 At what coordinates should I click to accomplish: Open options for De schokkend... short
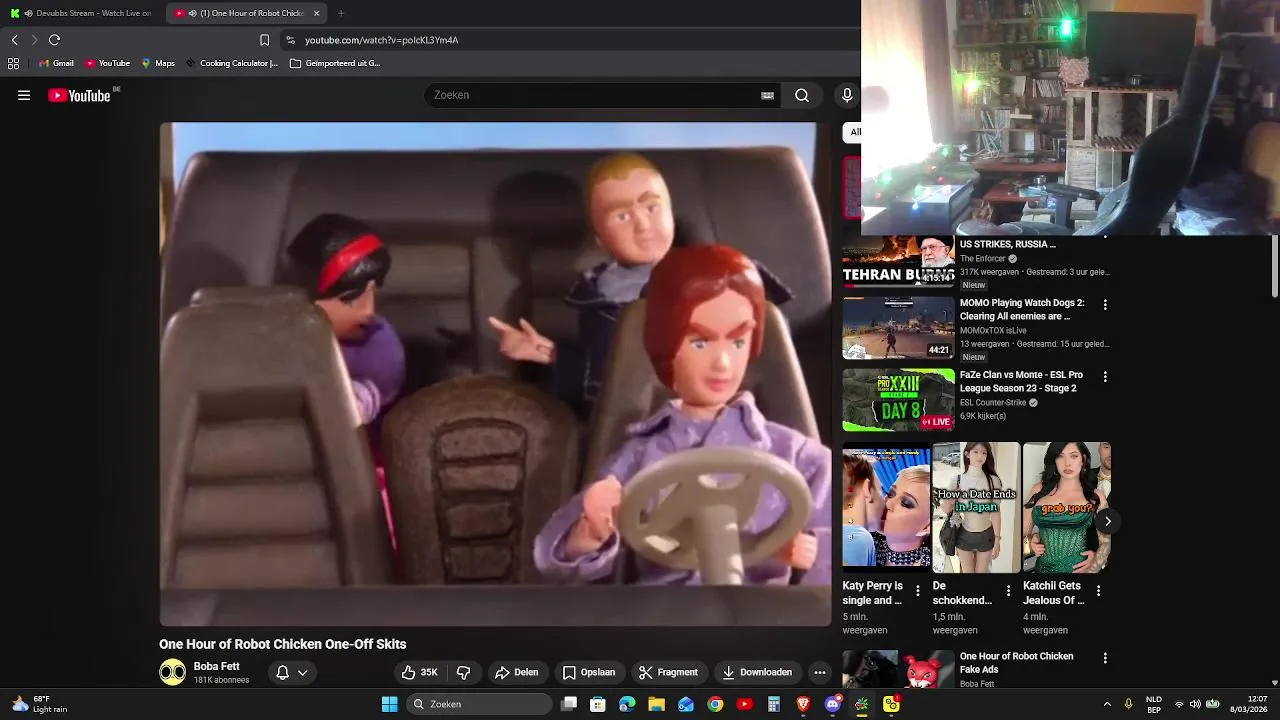click(1008, 591)
